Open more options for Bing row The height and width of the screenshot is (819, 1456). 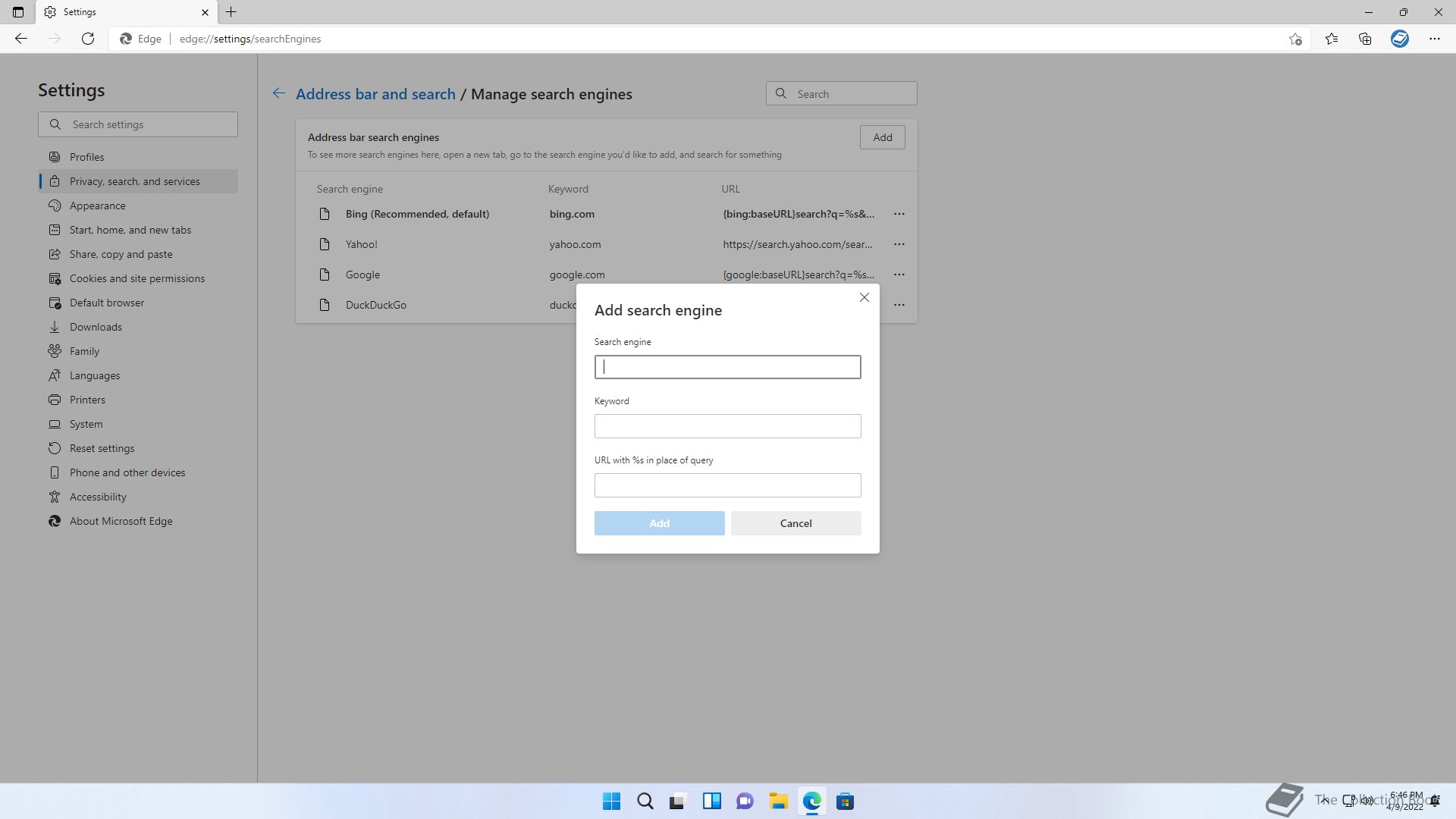coord(899,214)
